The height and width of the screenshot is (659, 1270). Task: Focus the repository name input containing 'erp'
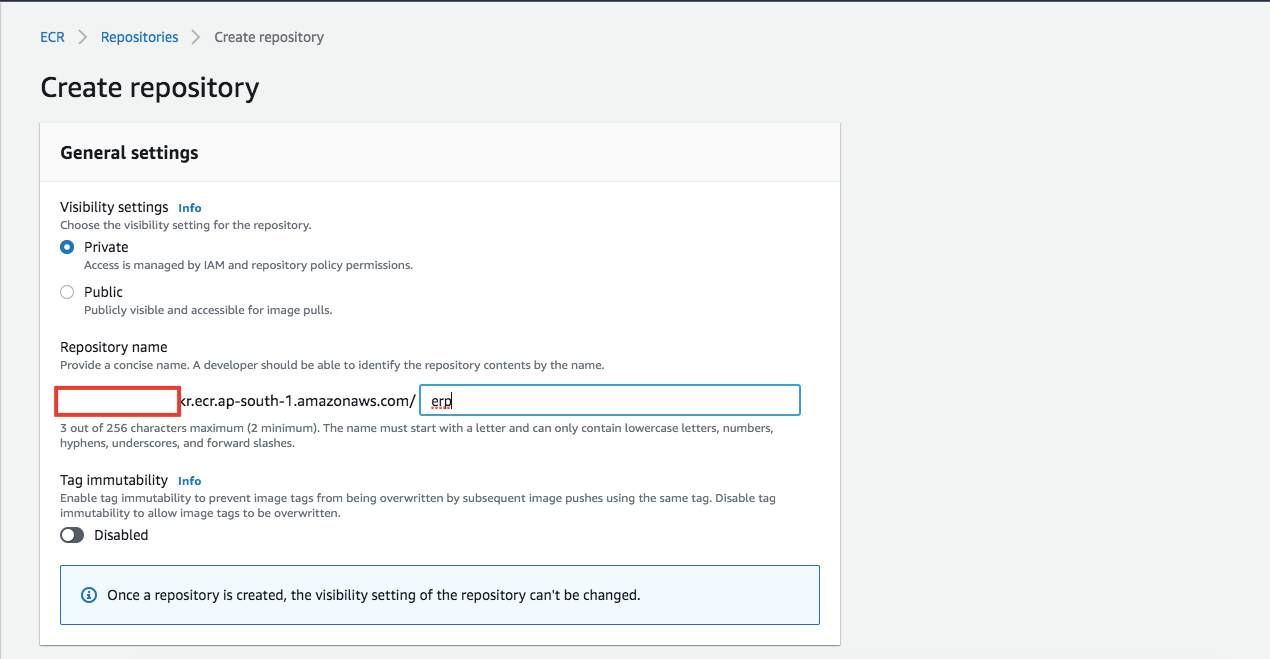click(x=610, y=400)
